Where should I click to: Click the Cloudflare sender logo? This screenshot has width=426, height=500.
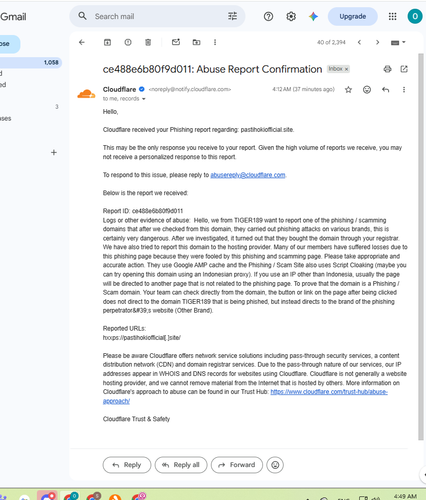(86, 94)
